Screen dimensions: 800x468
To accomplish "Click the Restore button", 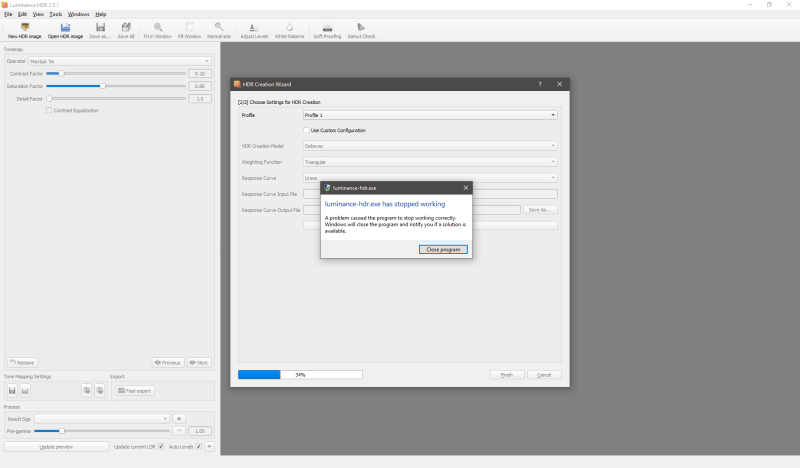I will point(22,362).
